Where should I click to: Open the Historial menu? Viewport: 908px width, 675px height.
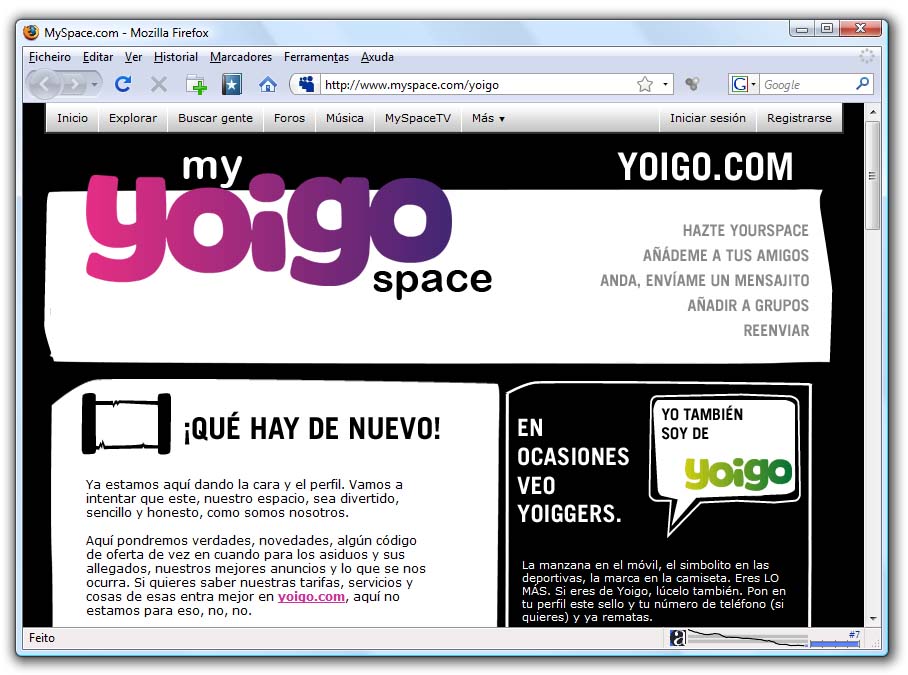pos(175,57)
